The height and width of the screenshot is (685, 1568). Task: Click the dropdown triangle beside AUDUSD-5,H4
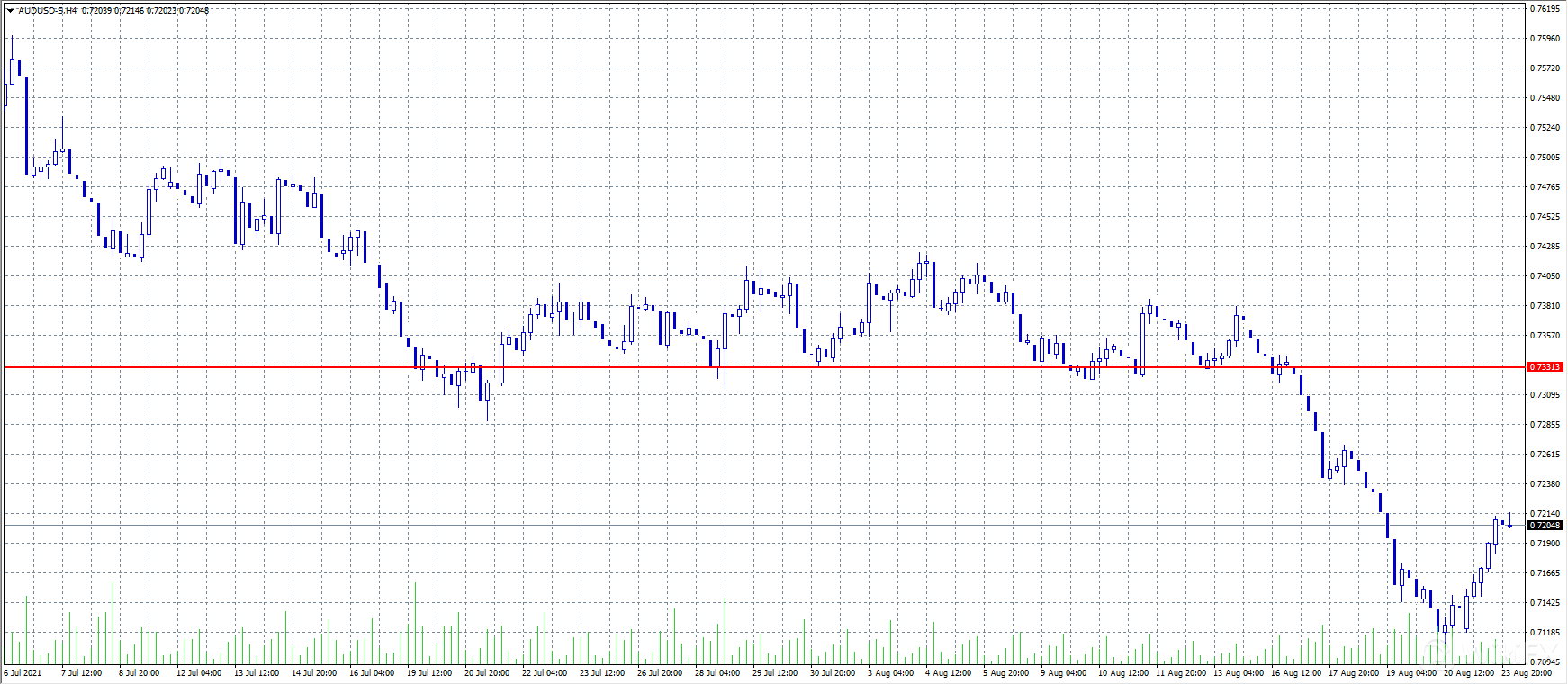click(x=10, y=10)
